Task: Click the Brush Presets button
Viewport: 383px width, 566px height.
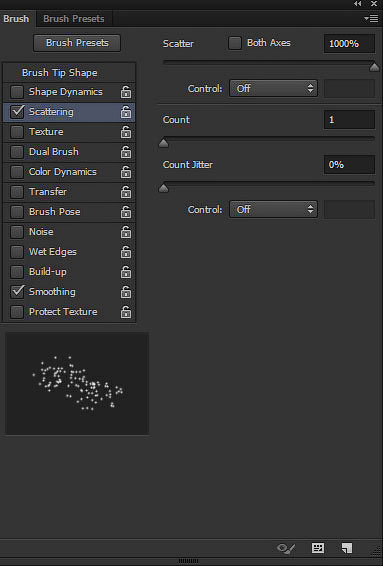Action: pos(77,43)
